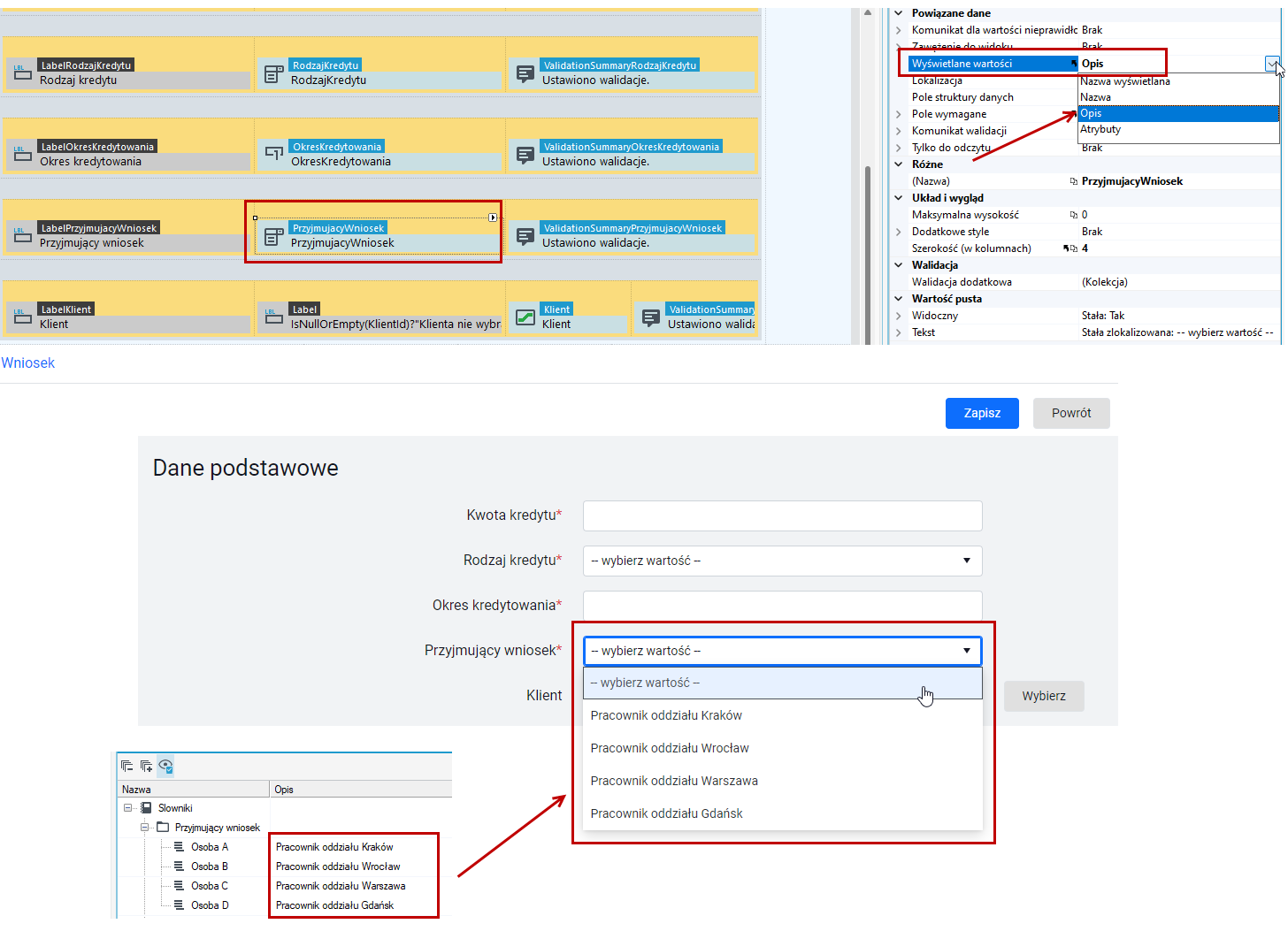The height and width of the screenshot is (939, 1288).
Task: Collapse the Przyjmujący wniosek folder node
Action: pos(144,828)
